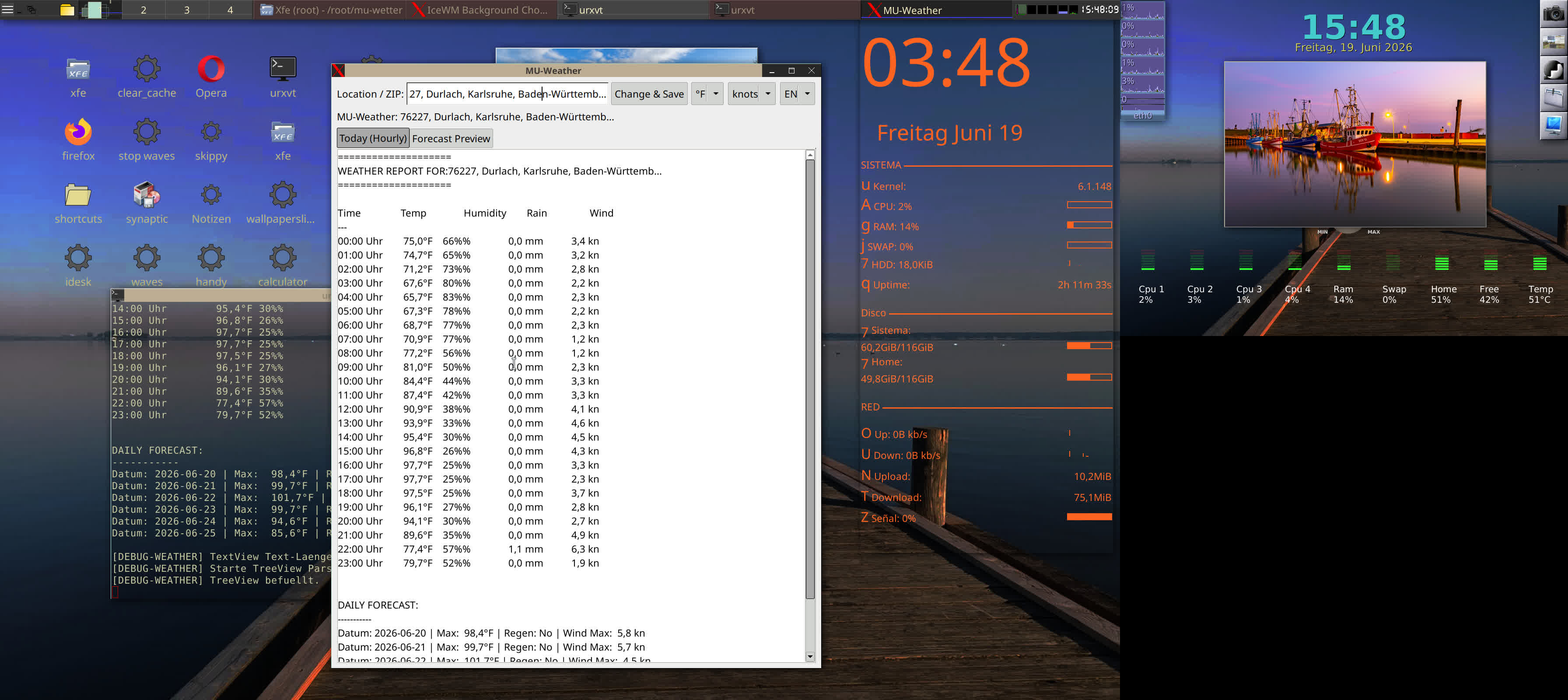
Task: Click the weather report vertical scrollbar thumb
Action: click(809, 379)
